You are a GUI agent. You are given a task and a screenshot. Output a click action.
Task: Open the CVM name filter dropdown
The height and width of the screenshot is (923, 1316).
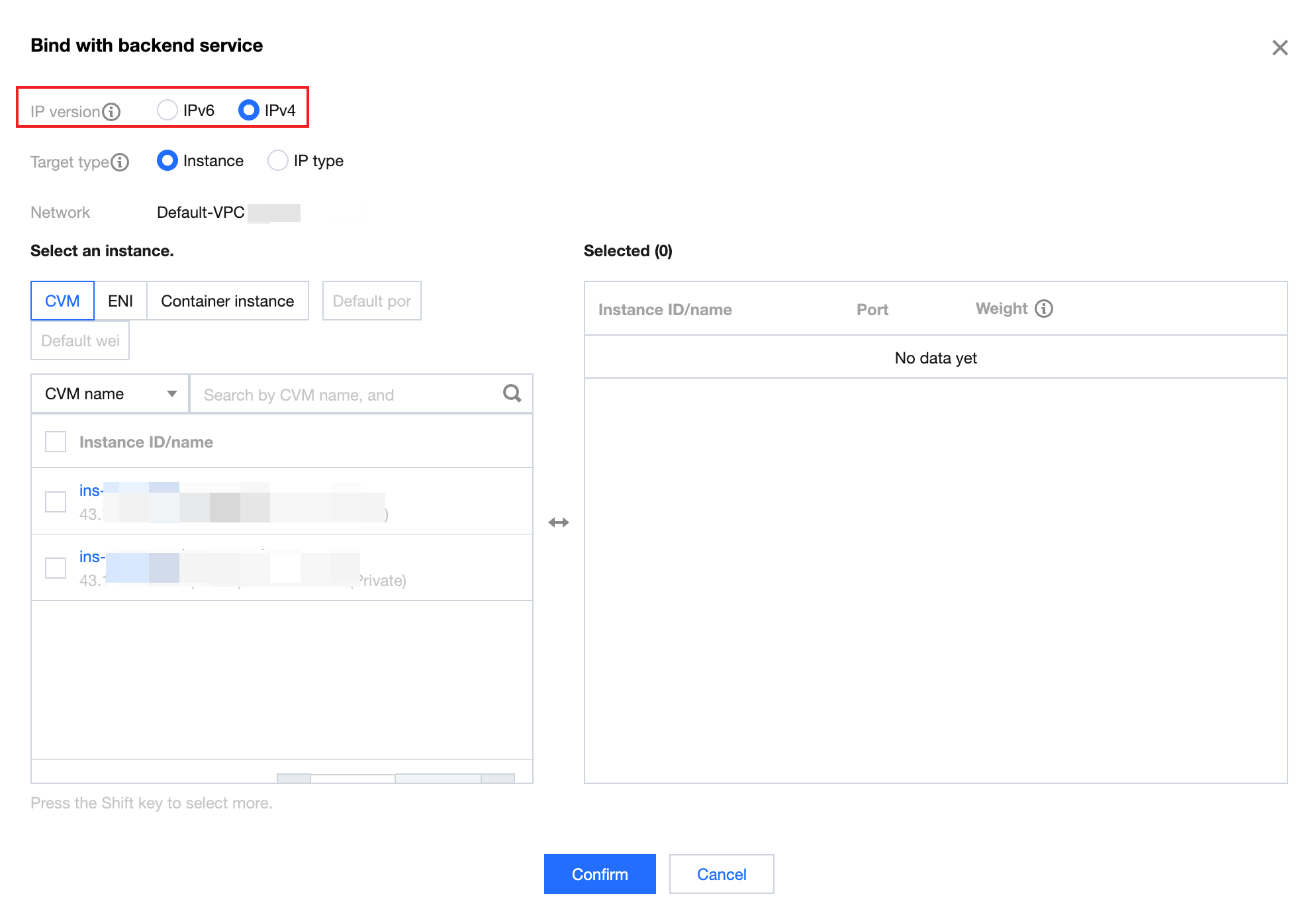click(x=110, y=394)
